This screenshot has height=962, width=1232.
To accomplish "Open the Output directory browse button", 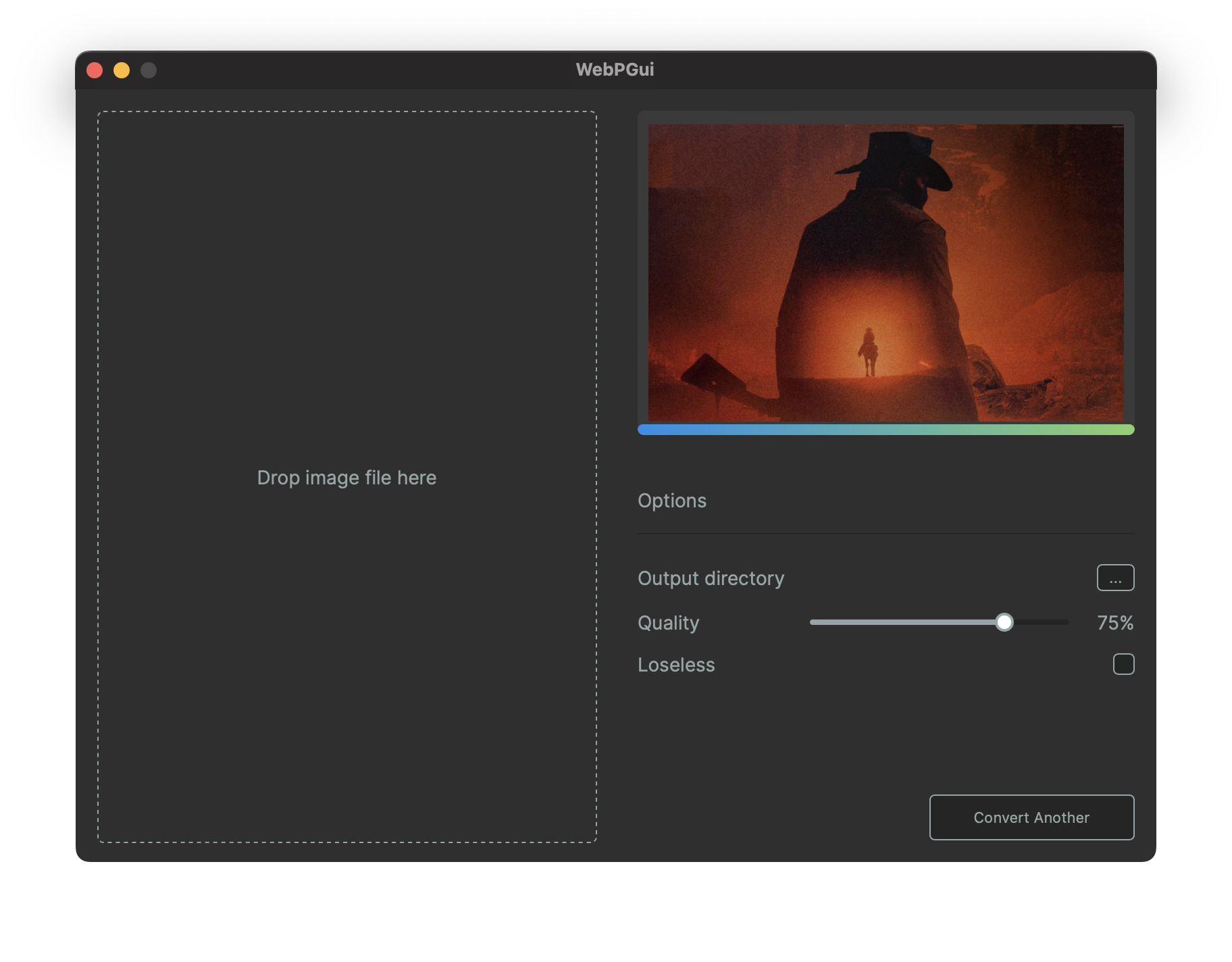I will [1115, 578].
